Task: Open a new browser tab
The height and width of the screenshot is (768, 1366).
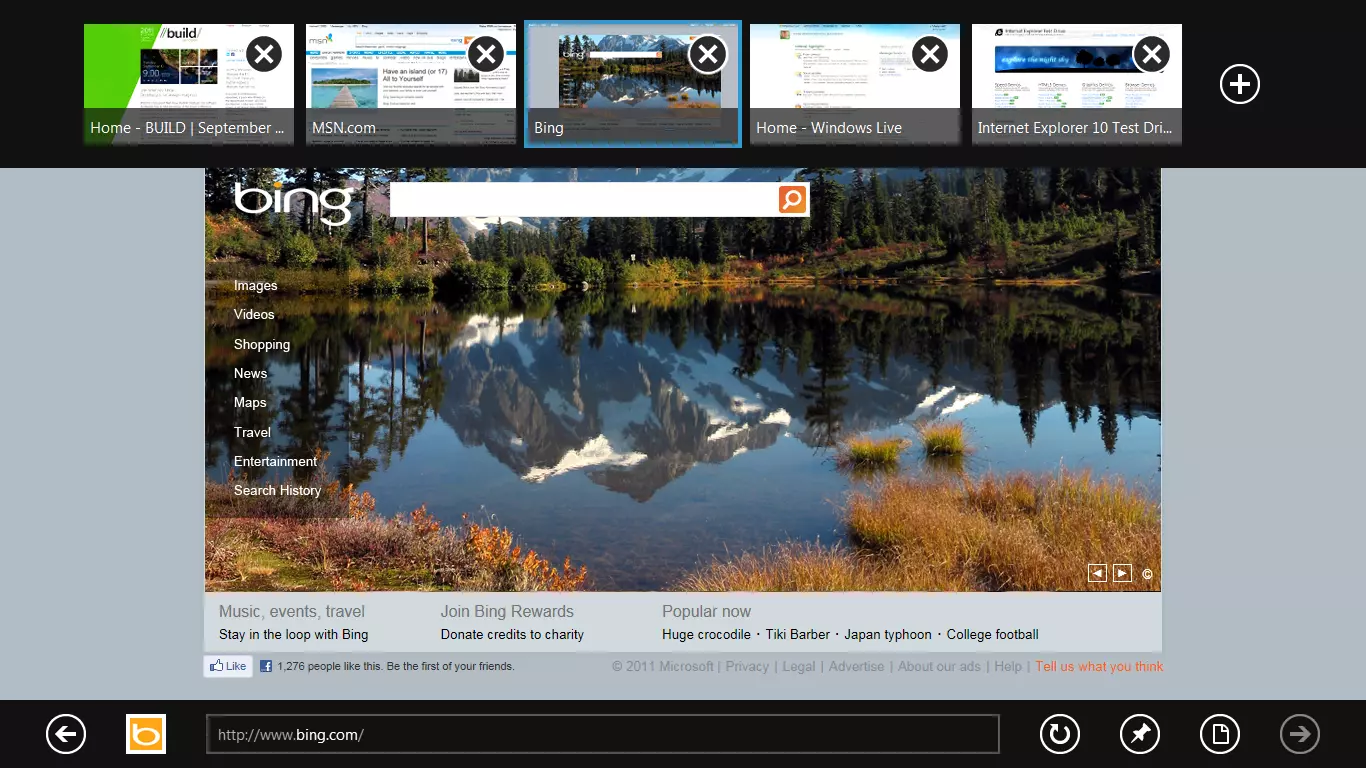Action: 1239,84
